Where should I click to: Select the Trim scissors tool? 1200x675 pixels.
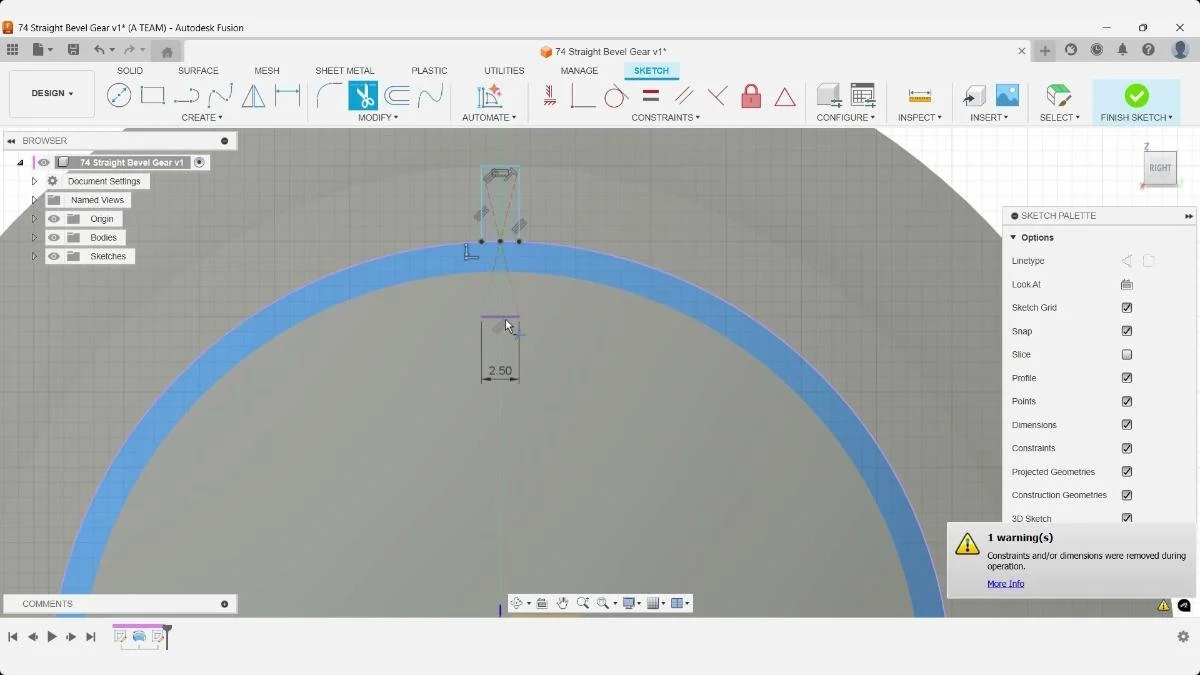tap(363, 96)
